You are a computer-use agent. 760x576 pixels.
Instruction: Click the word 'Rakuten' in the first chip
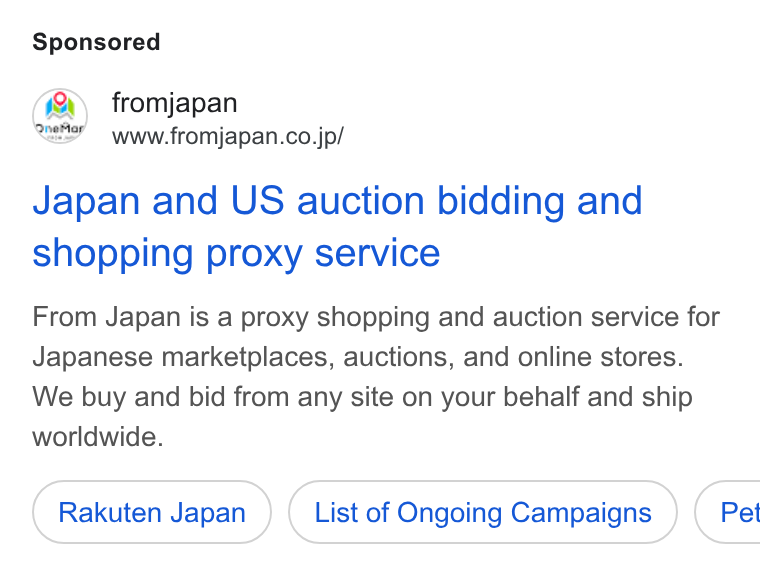coord(111,513)
